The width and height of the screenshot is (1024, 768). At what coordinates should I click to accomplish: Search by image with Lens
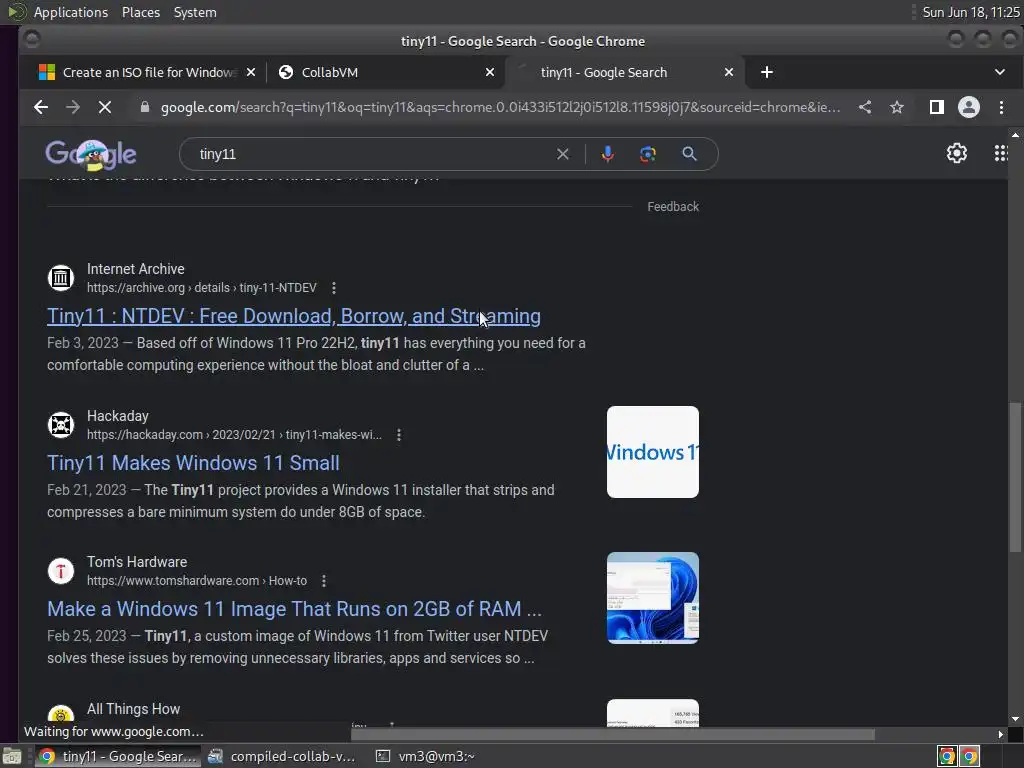tap(647, 154)
